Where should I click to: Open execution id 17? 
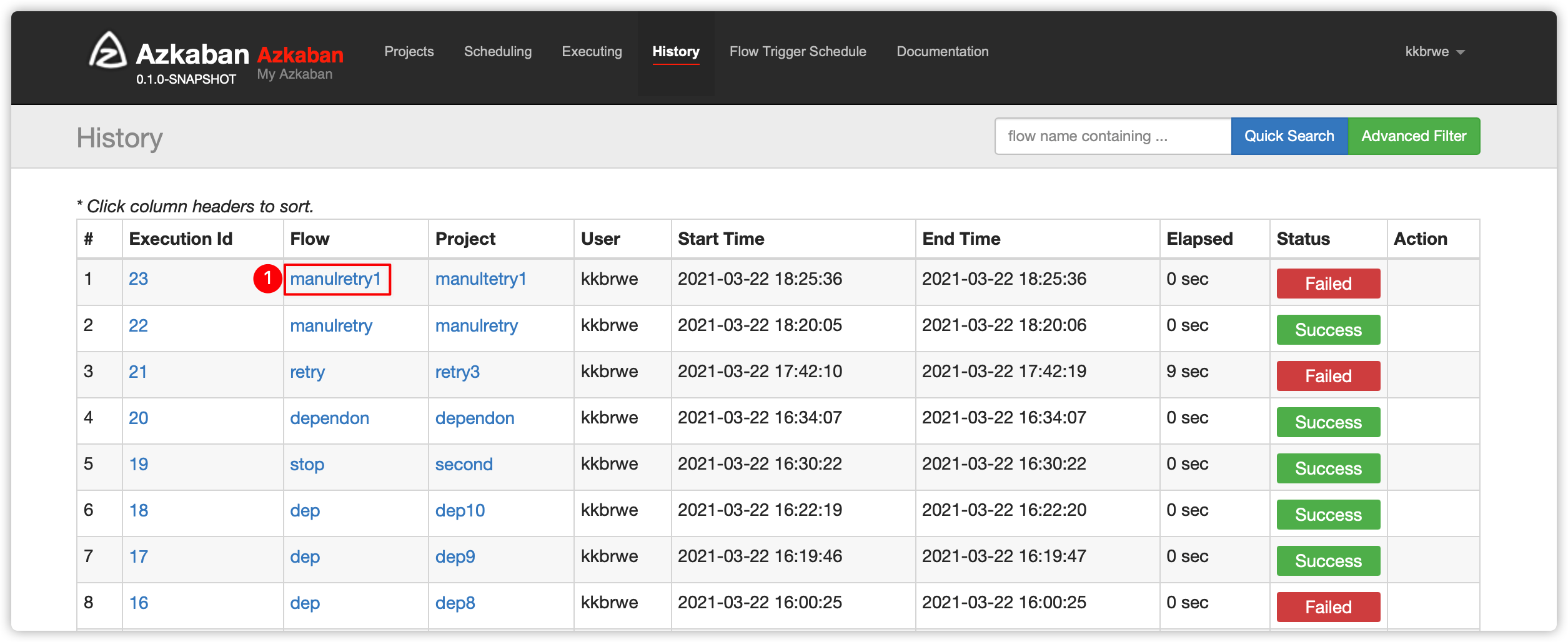coord(139,556)
